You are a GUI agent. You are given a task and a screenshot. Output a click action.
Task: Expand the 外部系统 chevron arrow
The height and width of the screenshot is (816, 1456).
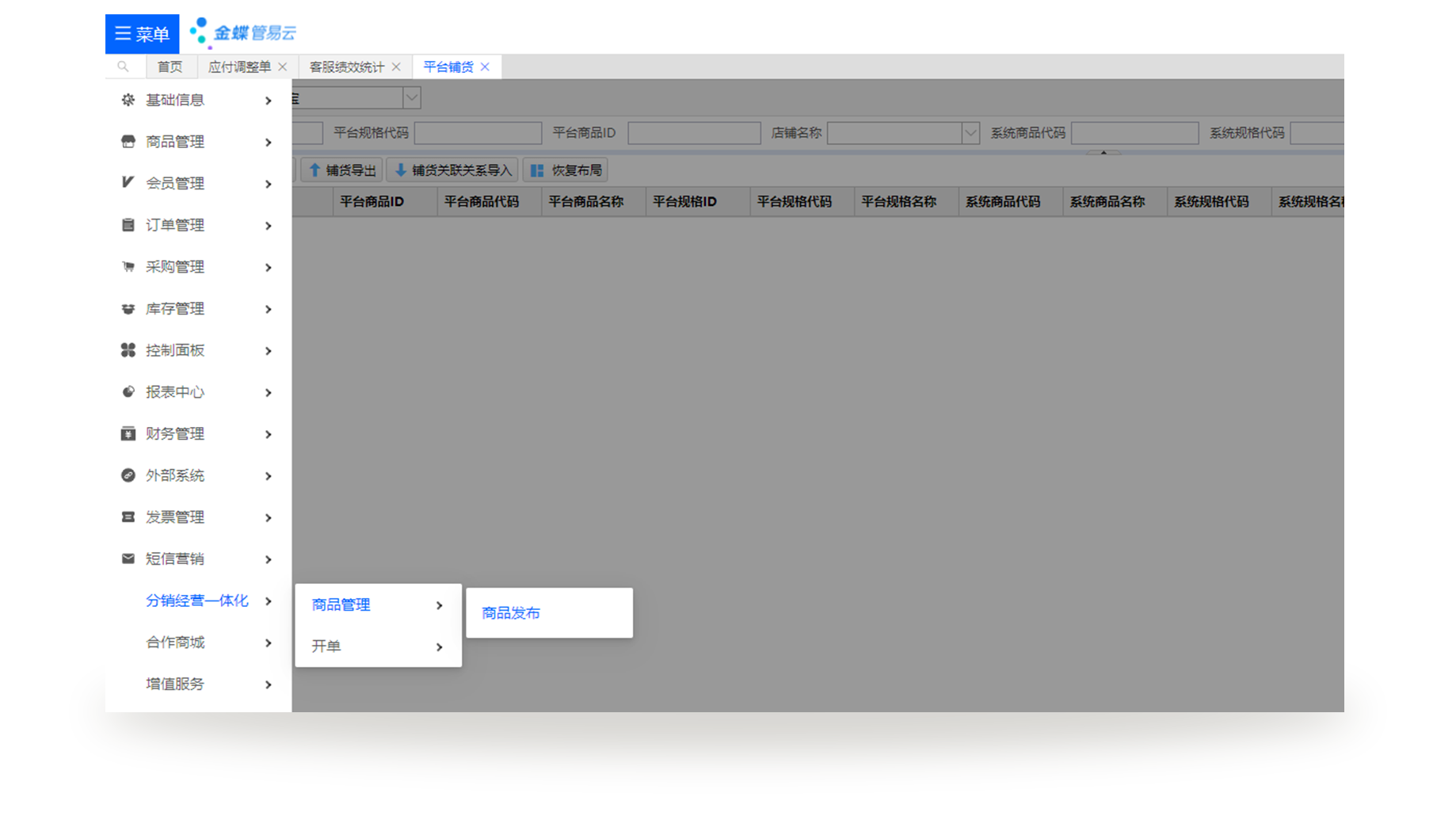coord(269,476)
